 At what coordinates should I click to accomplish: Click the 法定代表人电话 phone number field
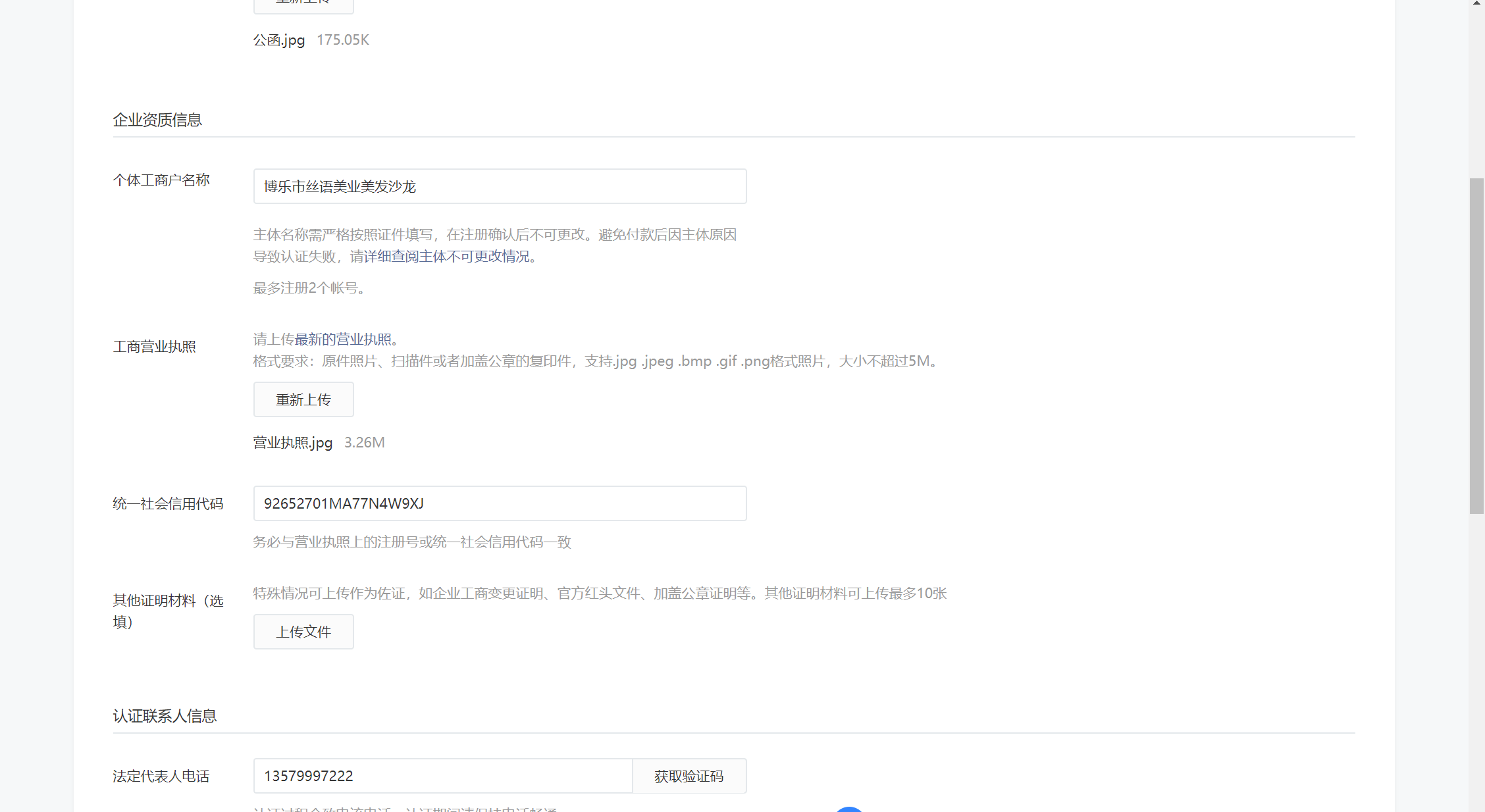(442, 776)
